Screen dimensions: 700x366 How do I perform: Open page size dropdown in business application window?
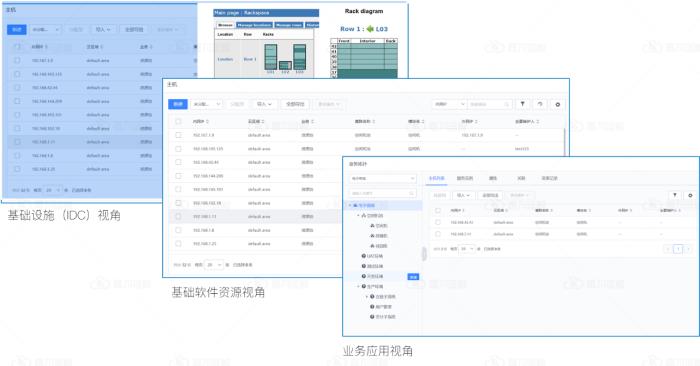tap(467, 249)
